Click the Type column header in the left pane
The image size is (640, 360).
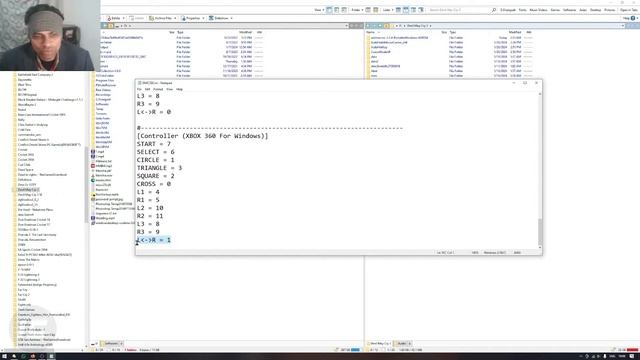click(180, 32)
